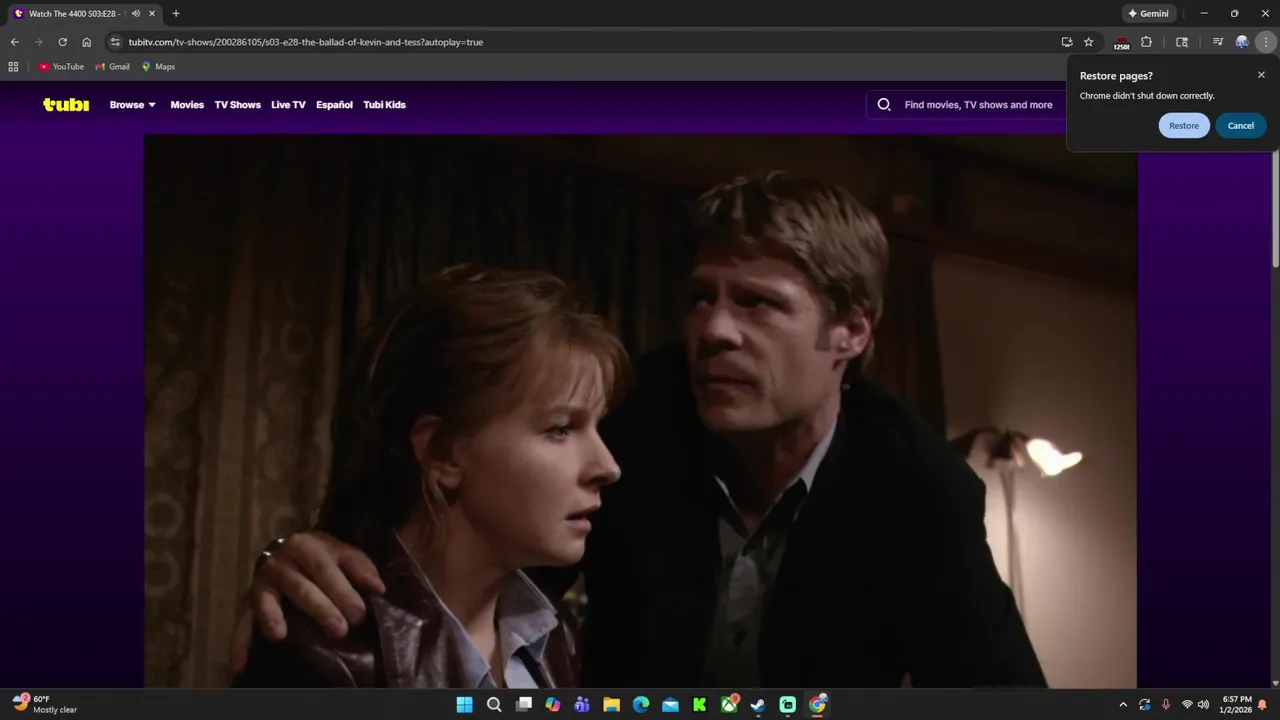Image resolution: width=1280 pixels, height=720 pixels.
Task: Open Steam from the taskbar
Action: point(759,705)
